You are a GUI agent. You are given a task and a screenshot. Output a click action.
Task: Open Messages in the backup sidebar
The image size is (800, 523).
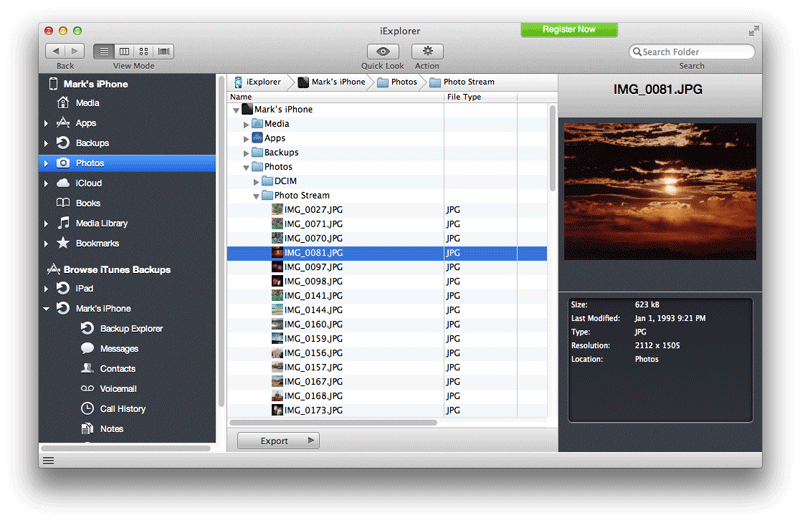[x=119, y=349]
